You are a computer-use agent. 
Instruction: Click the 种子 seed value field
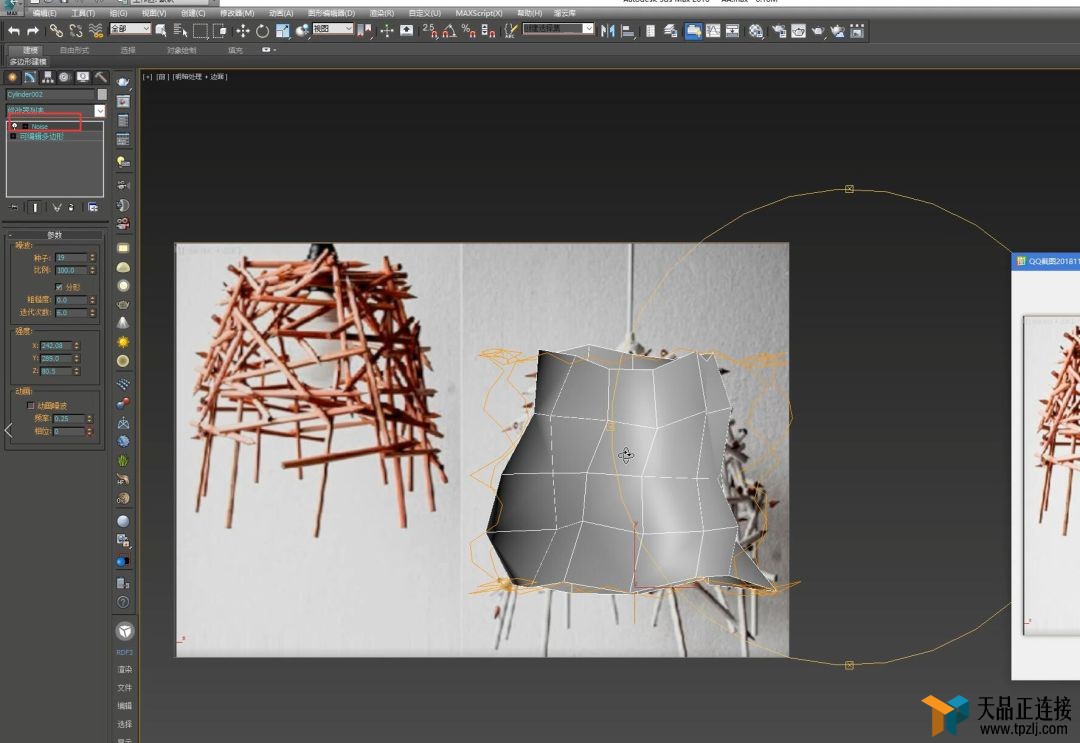71,258
